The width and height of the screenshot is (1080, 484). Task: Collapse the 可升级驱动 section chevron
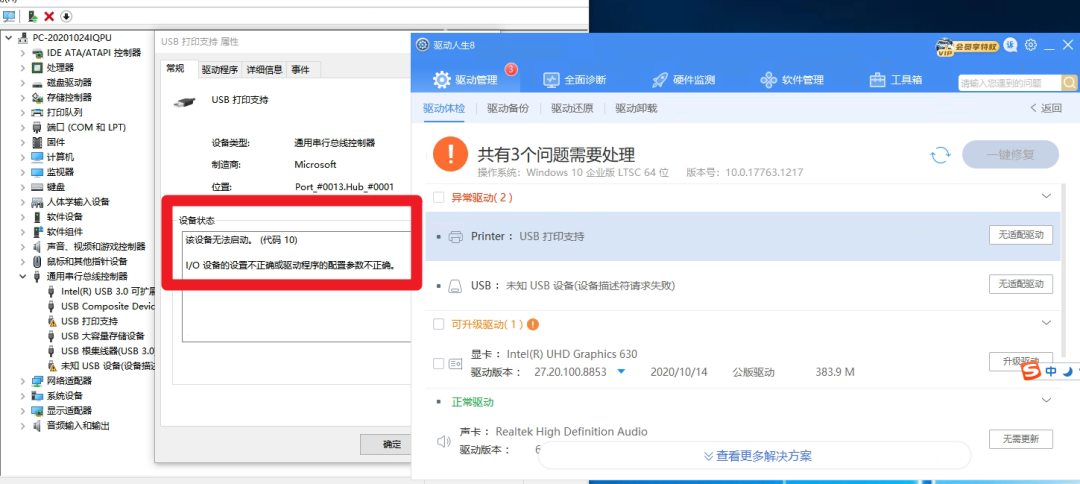click(1047, 322)
